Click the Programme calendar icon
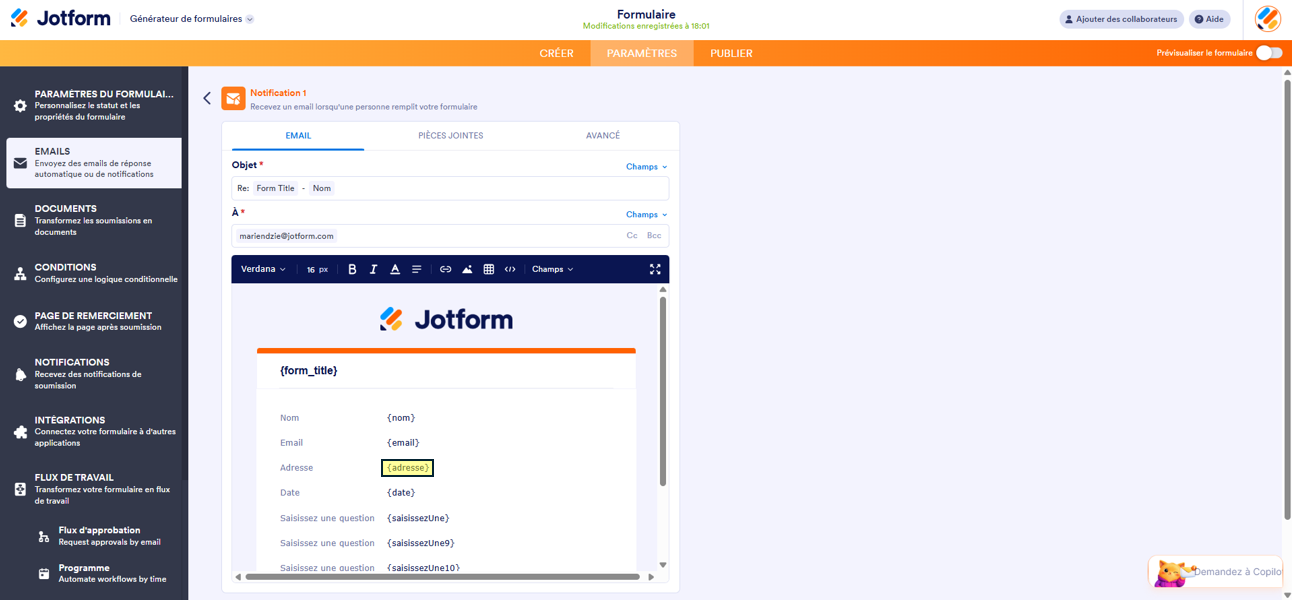Screen dimensions: 1292x600 tap(44, 574)
